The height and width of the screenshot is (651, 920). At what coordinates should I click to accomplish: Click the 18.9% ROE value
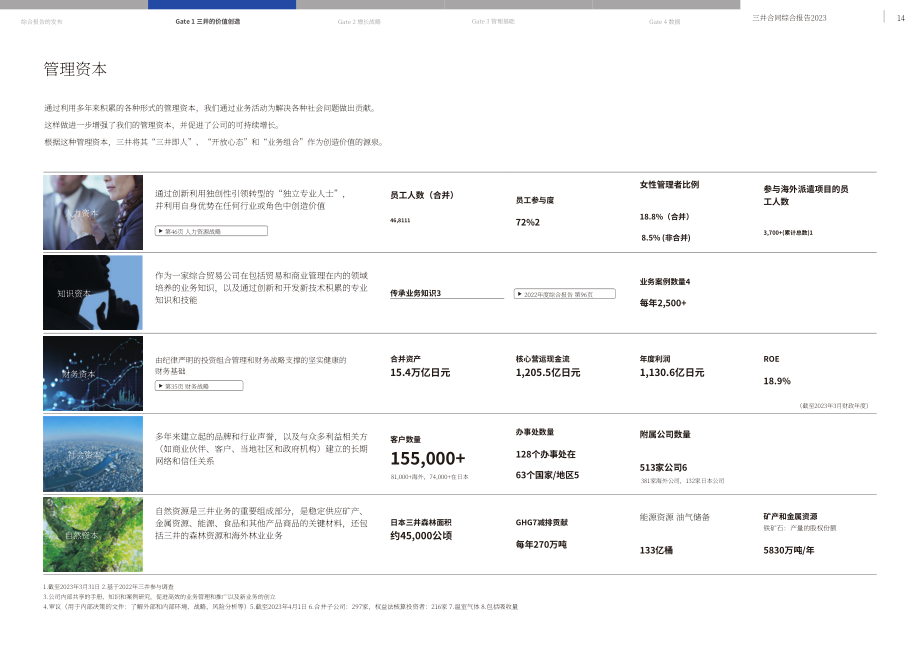pos(777,381)
